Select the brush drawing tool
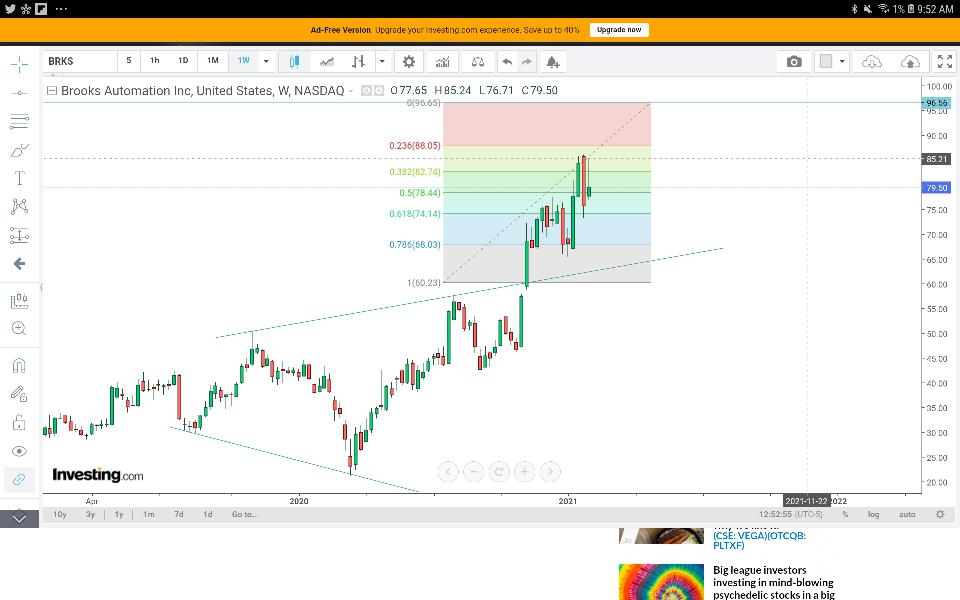The width and height of the screenshot is (960, 600). (x=19, y=150)
